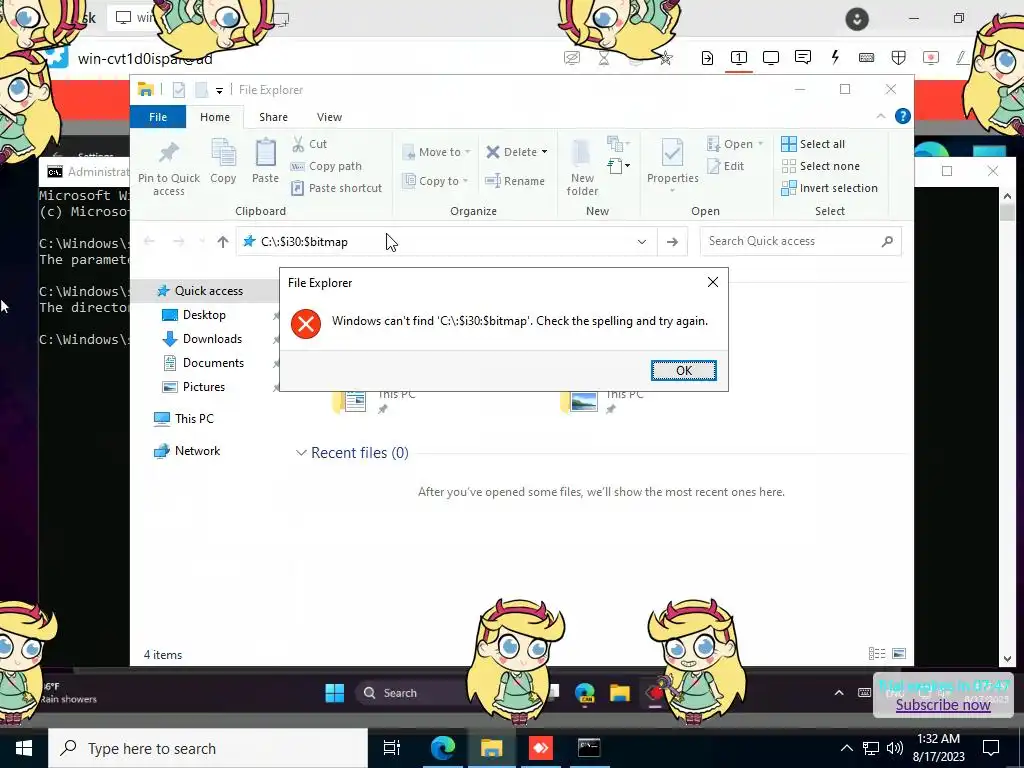Open the quick access toolbar customize arrow
Image resolution: width=1024 pixels, height=768 pixels.
[x=219, y=90]
